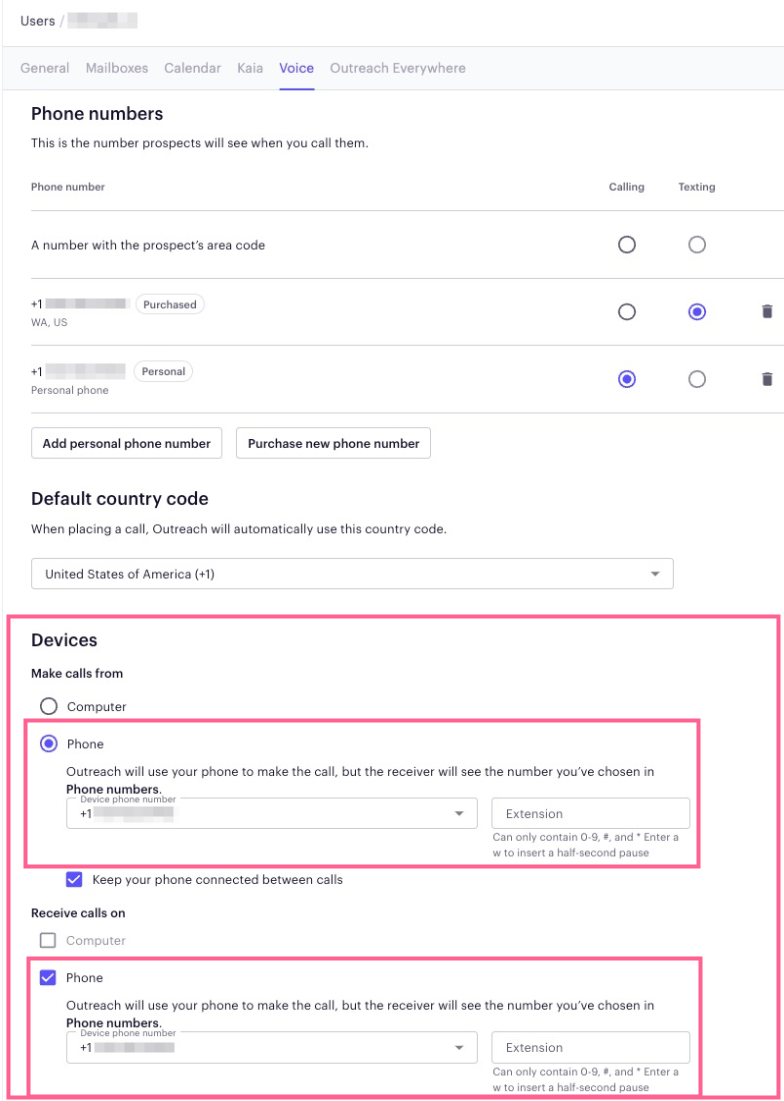Expand Device phone number under Receive calls

tap(272, 1047)
